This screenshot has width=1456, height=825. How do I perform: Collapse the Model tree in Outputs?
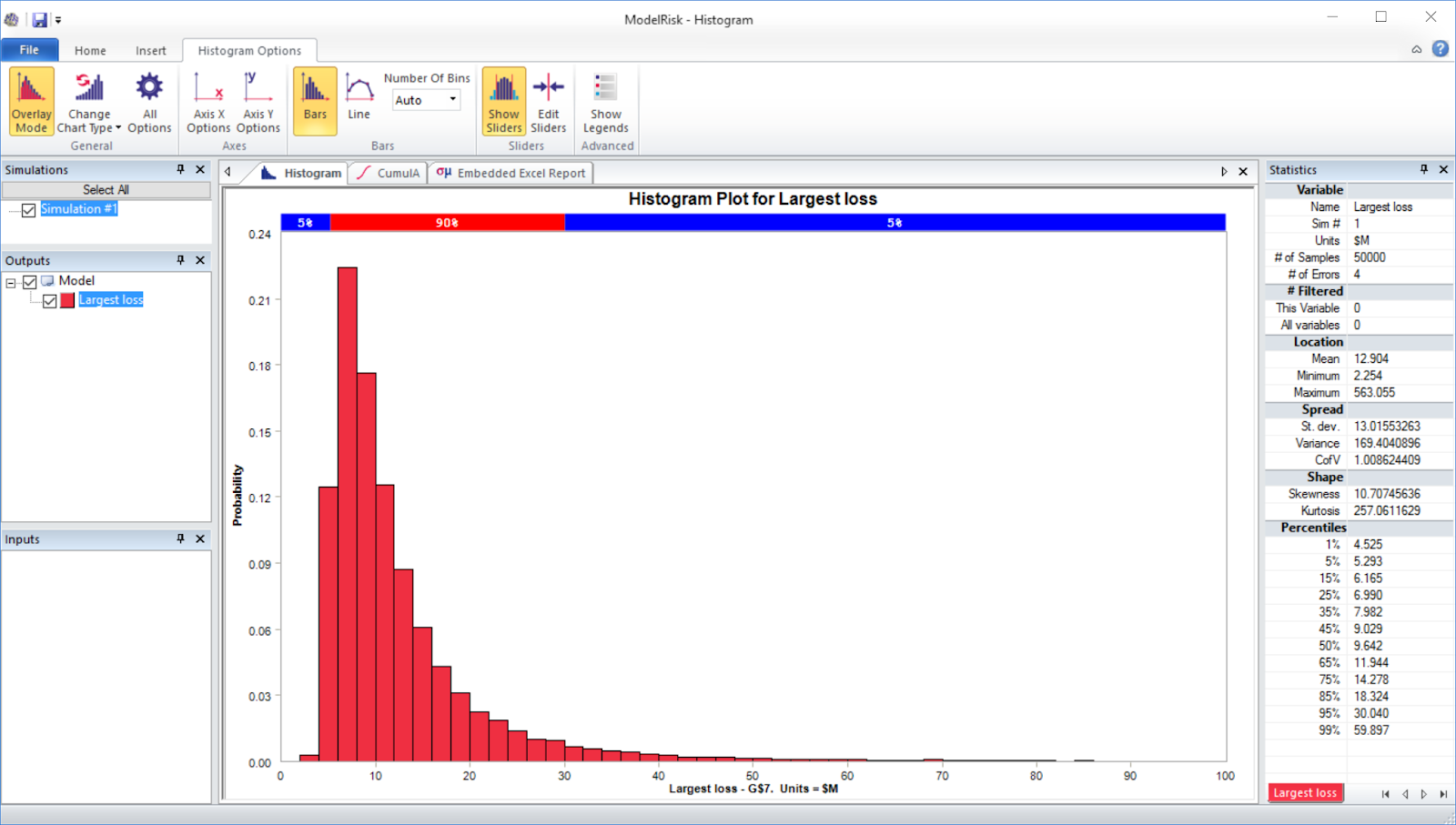[x=11, y=281]
